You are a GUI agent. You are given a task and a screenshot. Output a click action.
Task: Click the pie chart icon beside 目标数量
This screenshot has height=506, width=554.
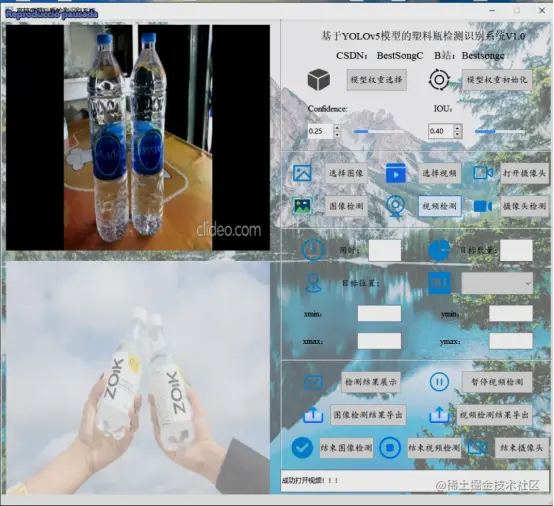(439, 250)
